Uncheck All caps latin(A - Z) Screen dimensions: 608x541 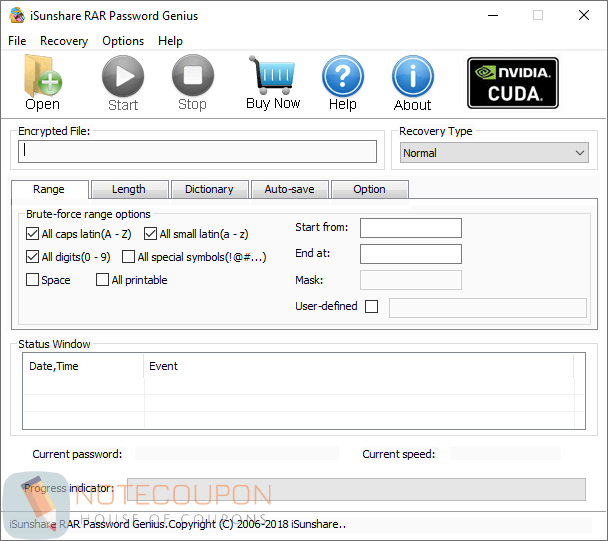[x=32, y=234]
